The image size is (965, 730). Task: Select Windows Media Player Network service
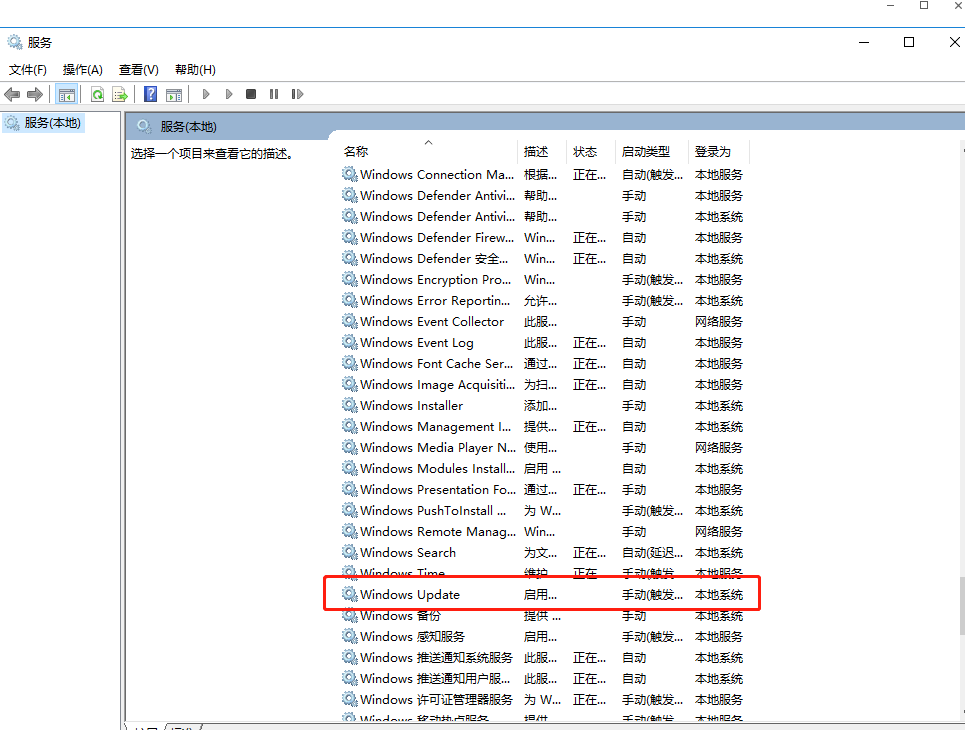click(542, 447)
